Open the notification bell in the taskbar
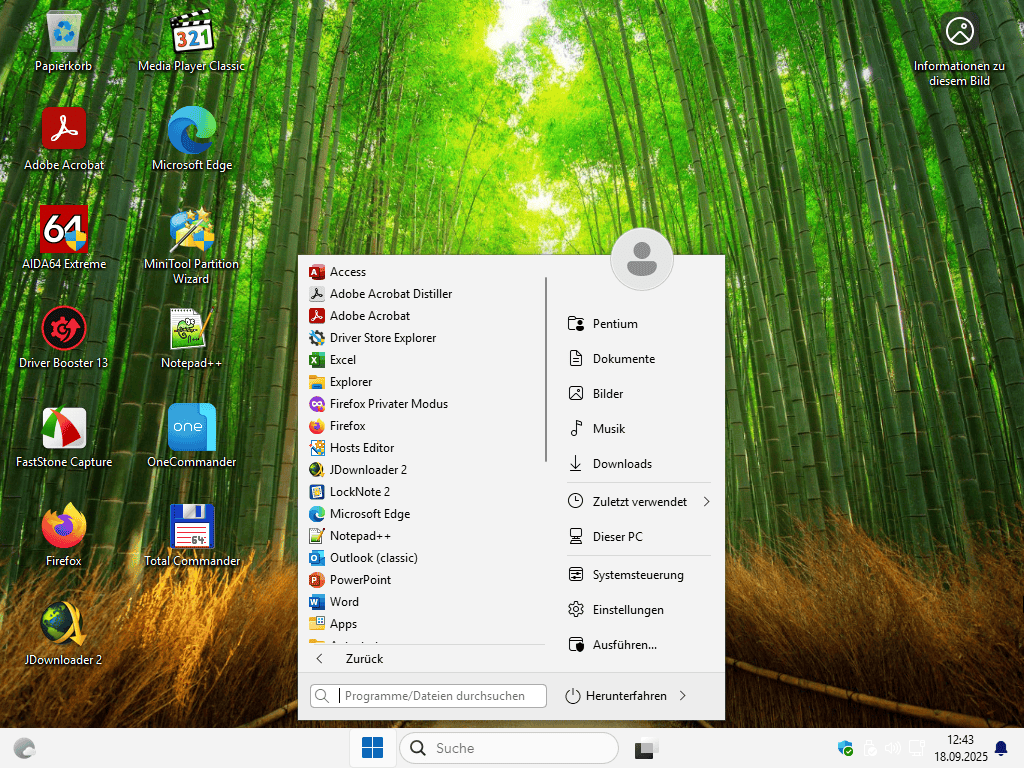Screen dimensions: 1024x768 point(1000,748)
